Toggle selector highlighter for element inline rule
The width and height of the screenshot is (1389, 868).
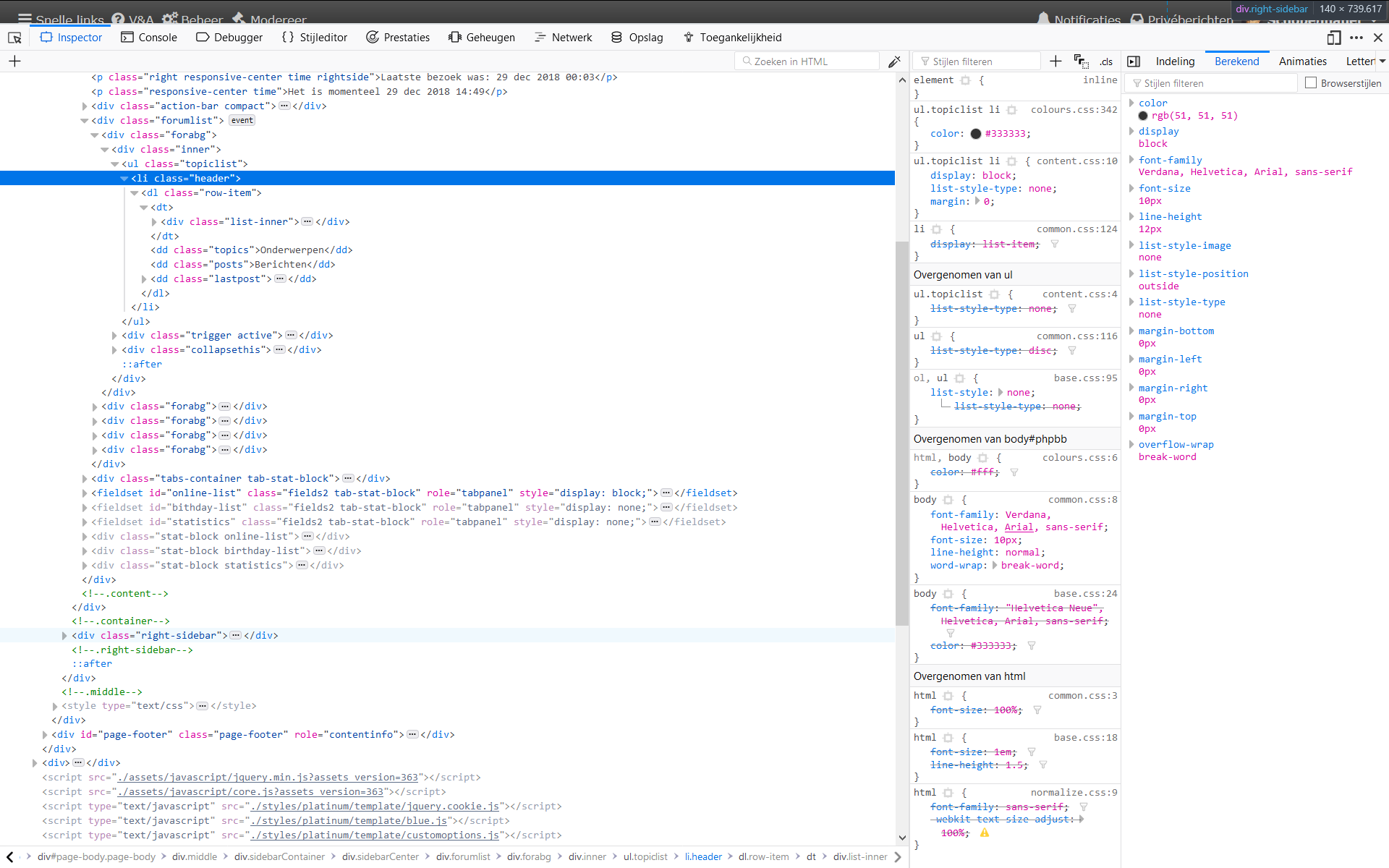pos(966,80)
